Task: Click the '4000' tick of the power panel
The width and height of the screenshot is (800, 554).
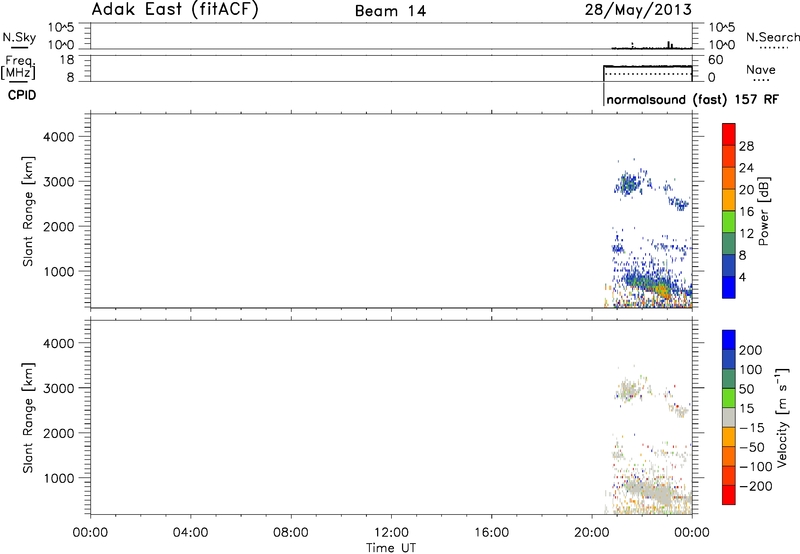Action: click(59, 137)
